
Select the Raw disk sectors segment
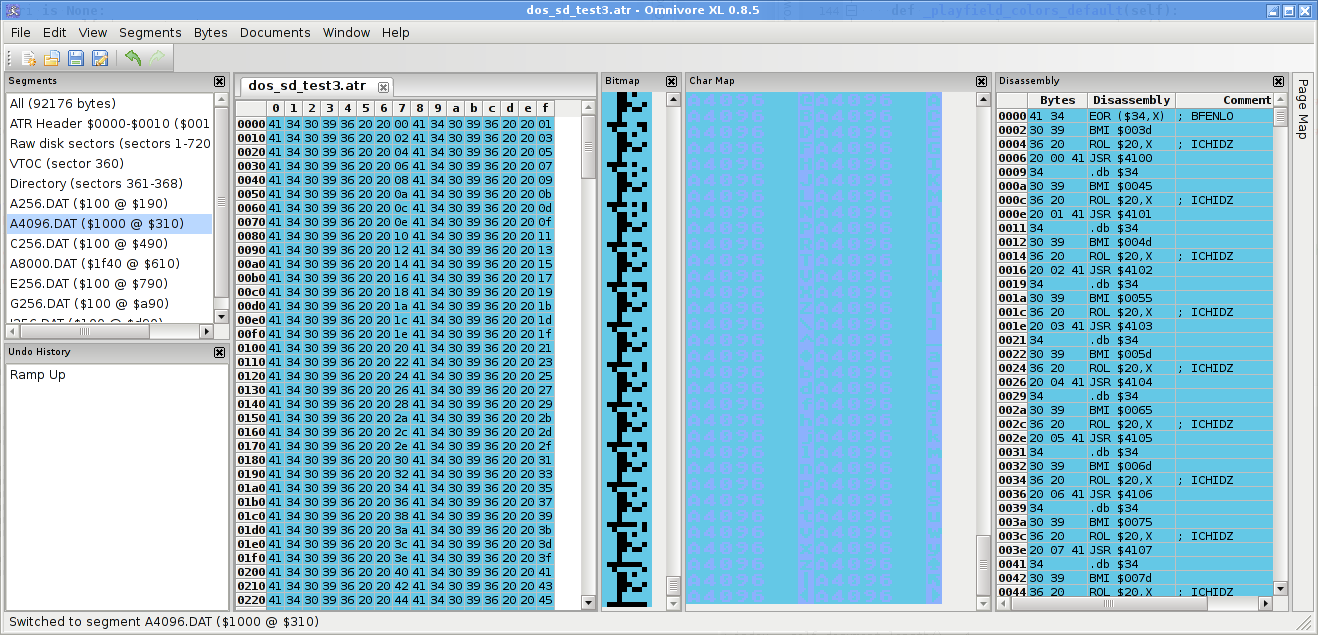pyautogui.click(x=110, y=143)
